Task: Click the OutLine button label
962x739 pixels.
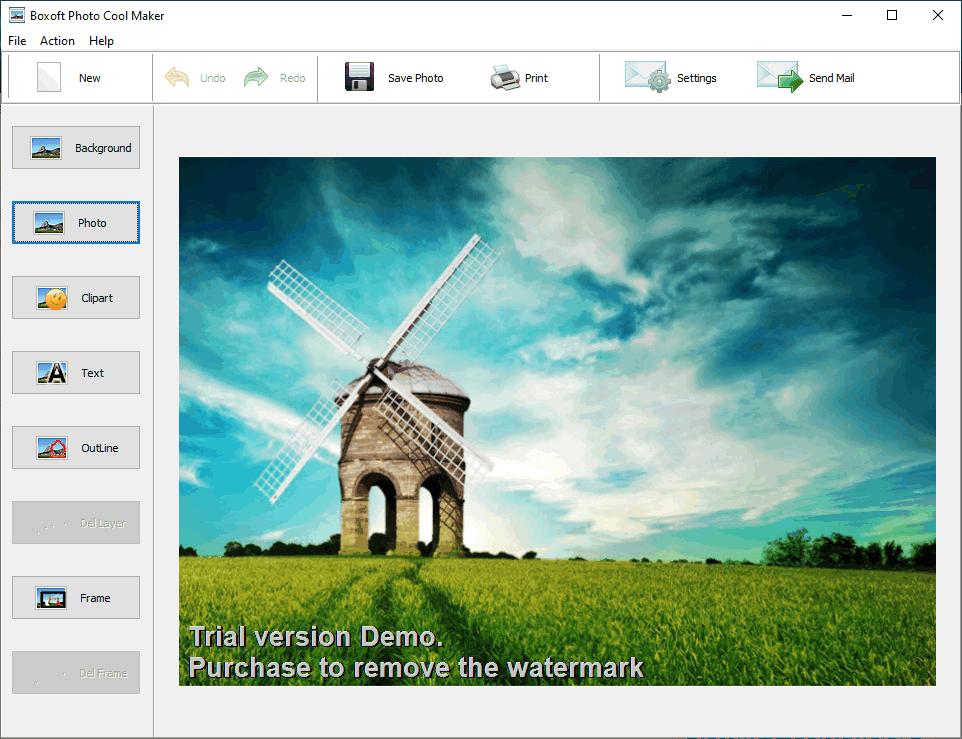Action: tap(99, 448)
